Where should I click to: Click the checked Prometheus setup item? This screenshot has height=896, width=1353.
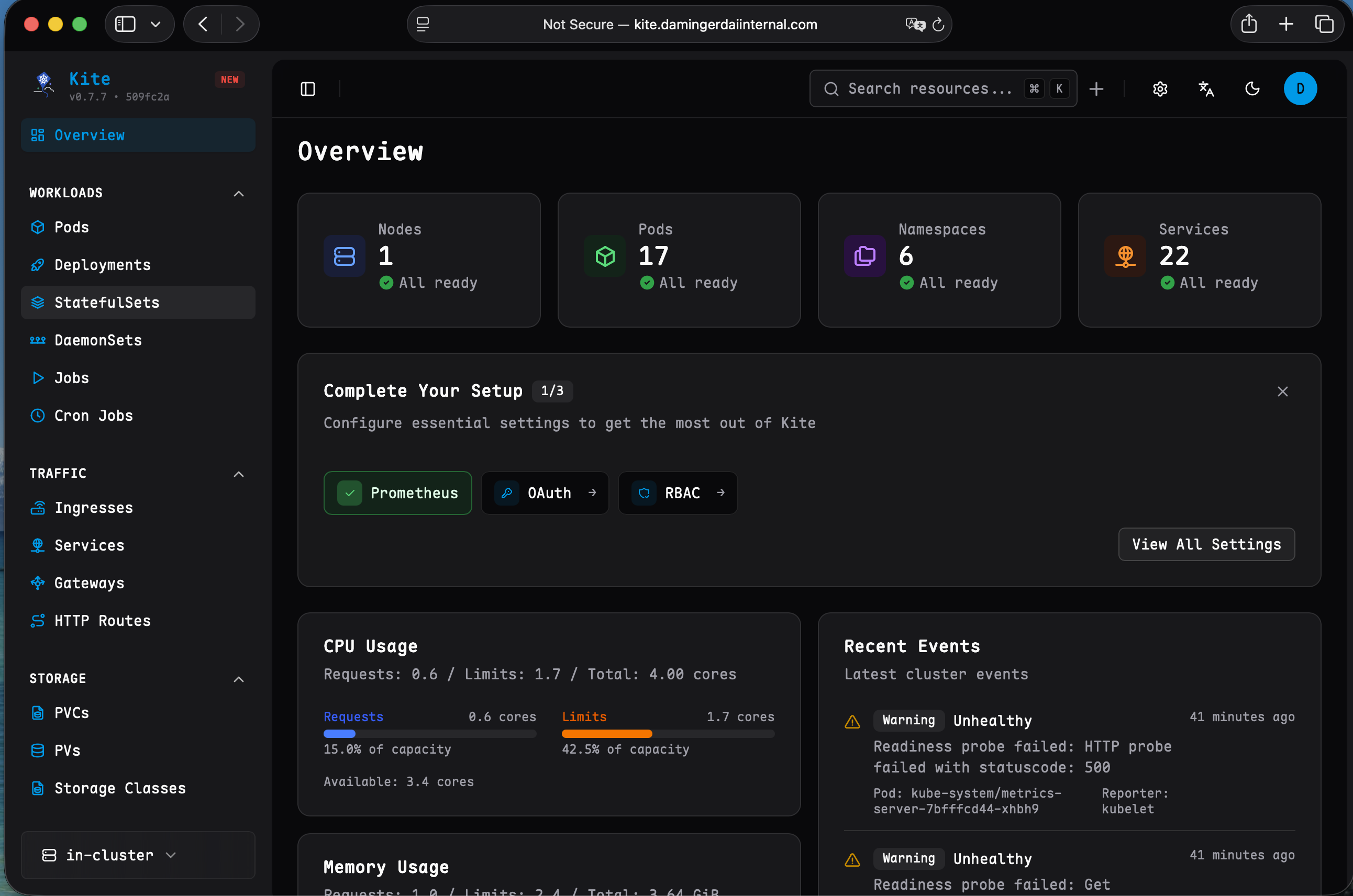pyautogui.click(x=397, y=492)
